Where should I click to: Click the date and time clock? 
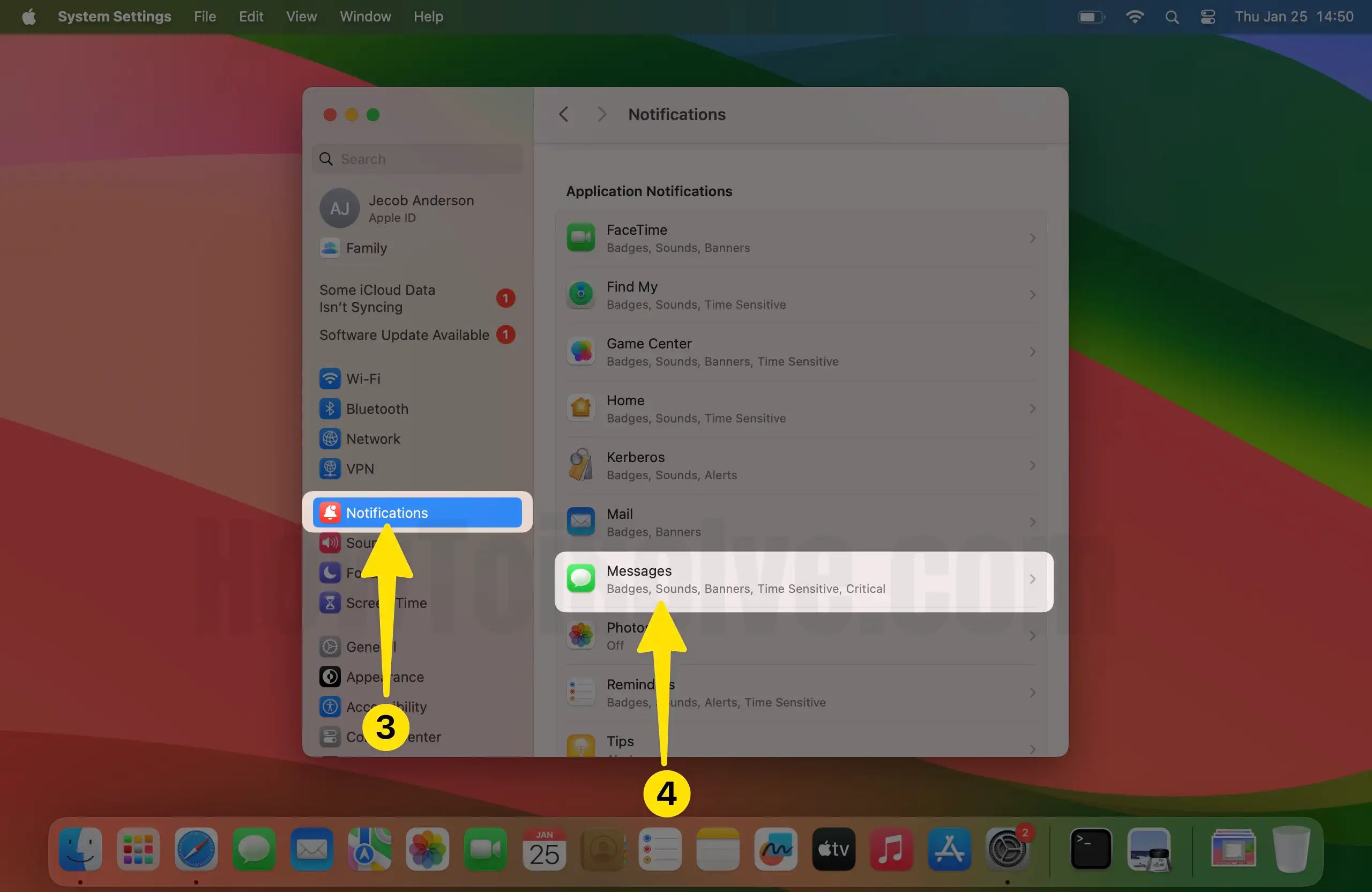click(x=1294, y=17)
